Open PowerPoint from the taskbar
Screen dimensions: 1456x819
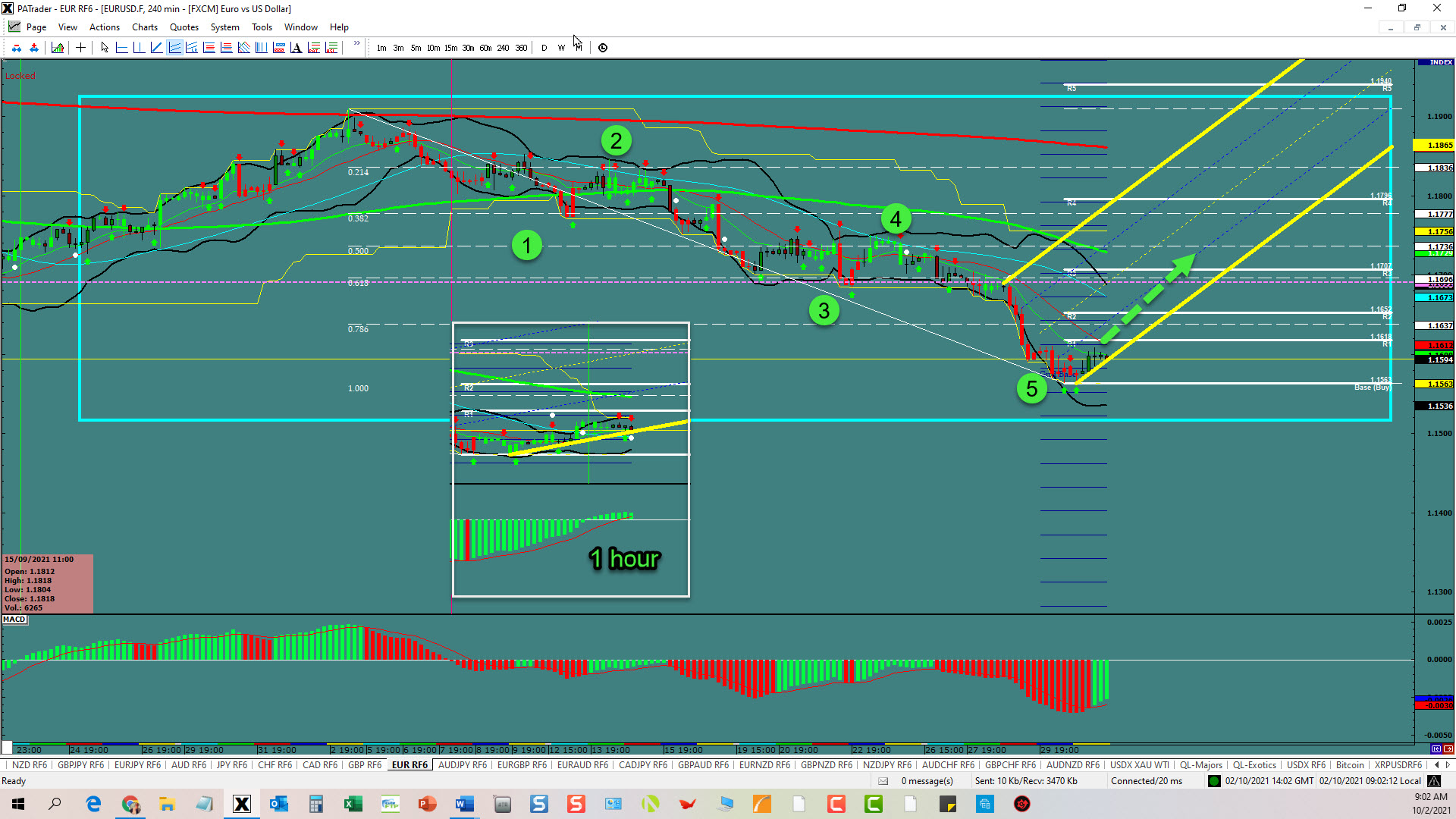(x=427, y=804)
